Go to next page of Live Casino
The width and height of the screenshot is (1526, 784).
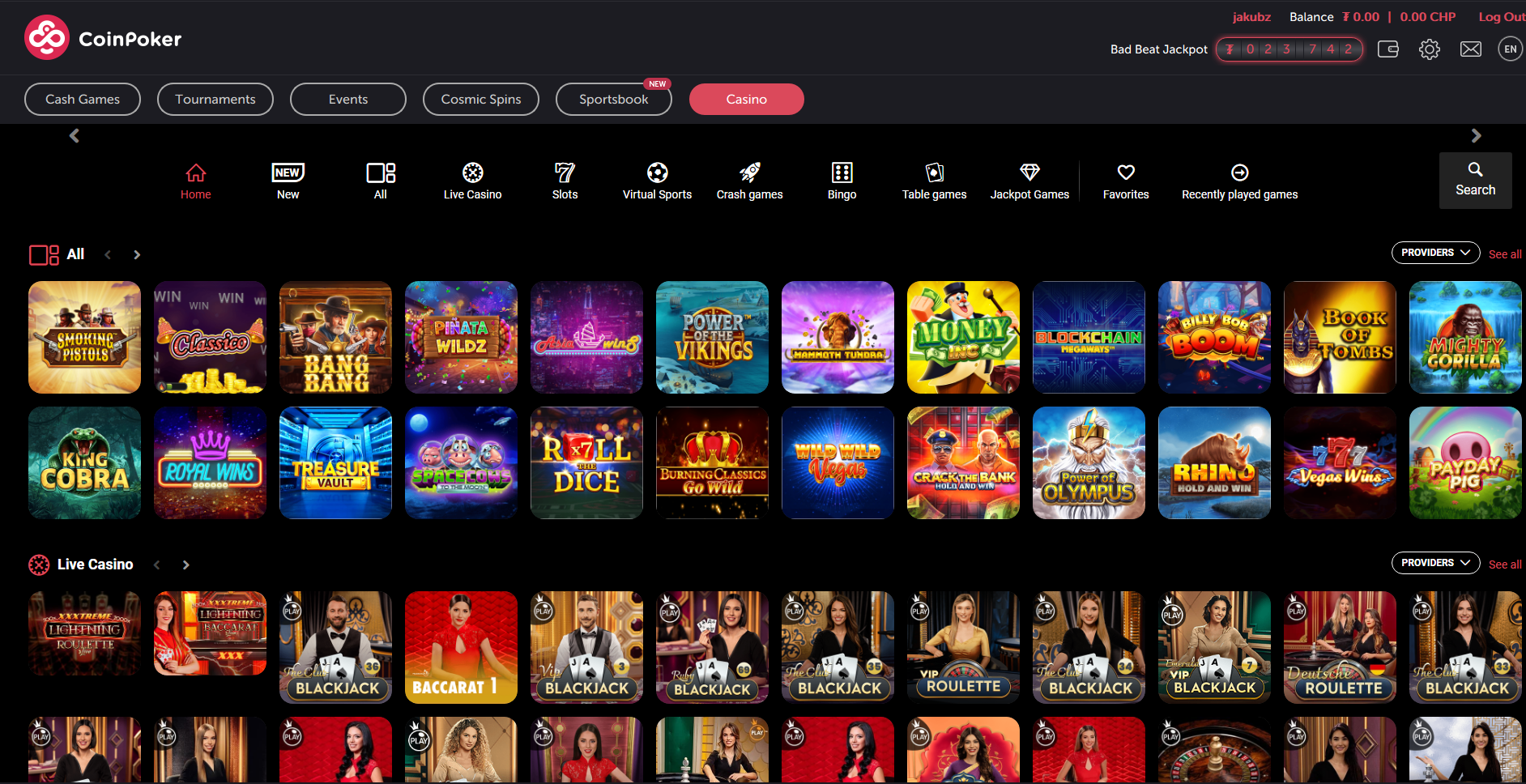(186, 565)
